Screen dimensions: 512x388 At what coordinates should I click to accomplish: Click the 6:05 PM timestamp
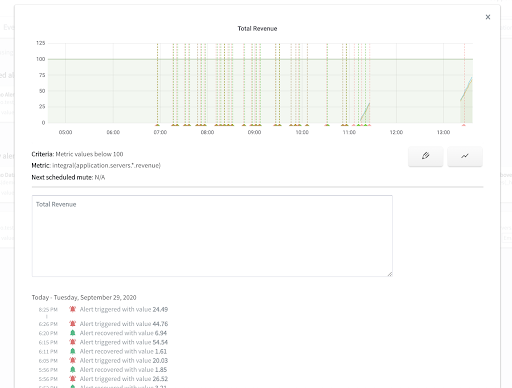point(48,361)
